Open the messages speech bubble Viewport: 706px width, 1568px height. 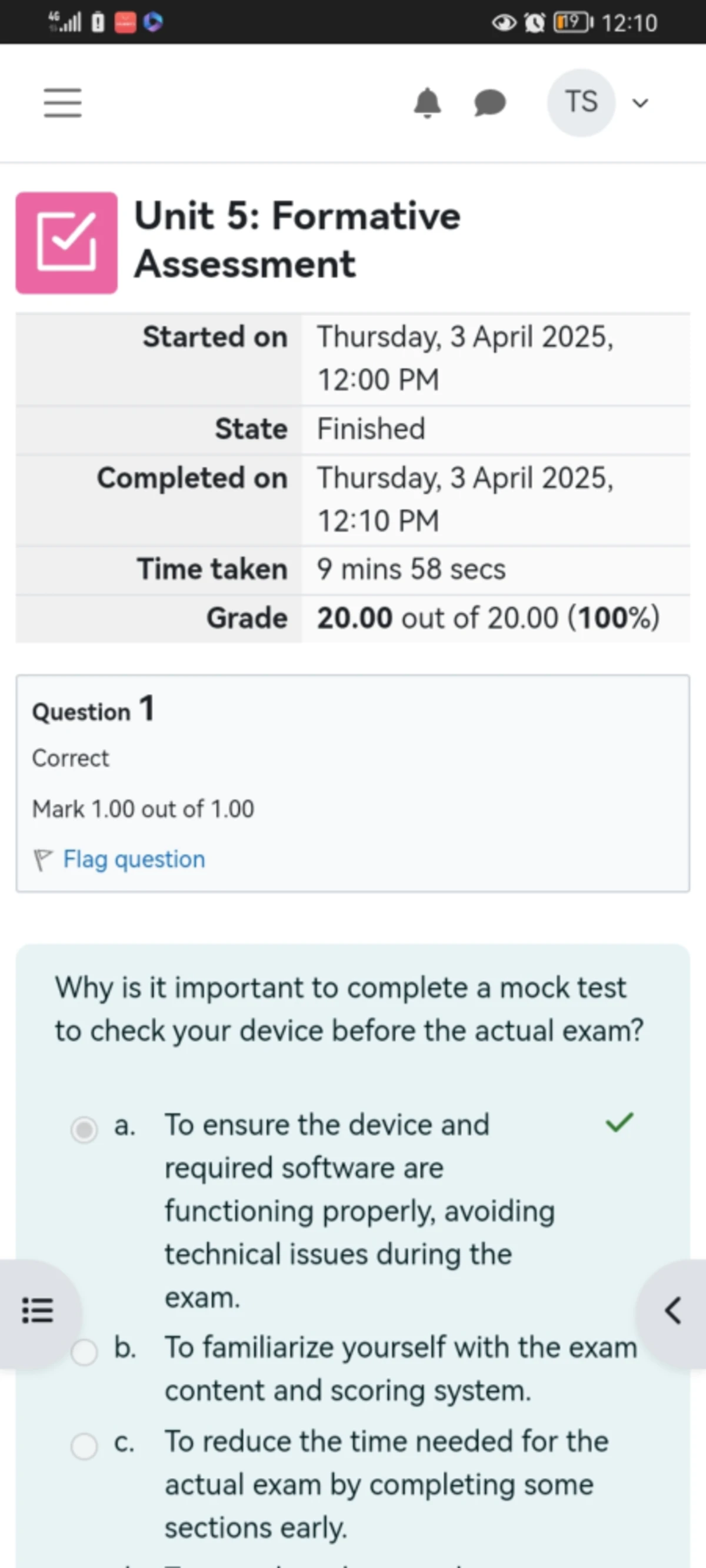(x=489, y=102)
